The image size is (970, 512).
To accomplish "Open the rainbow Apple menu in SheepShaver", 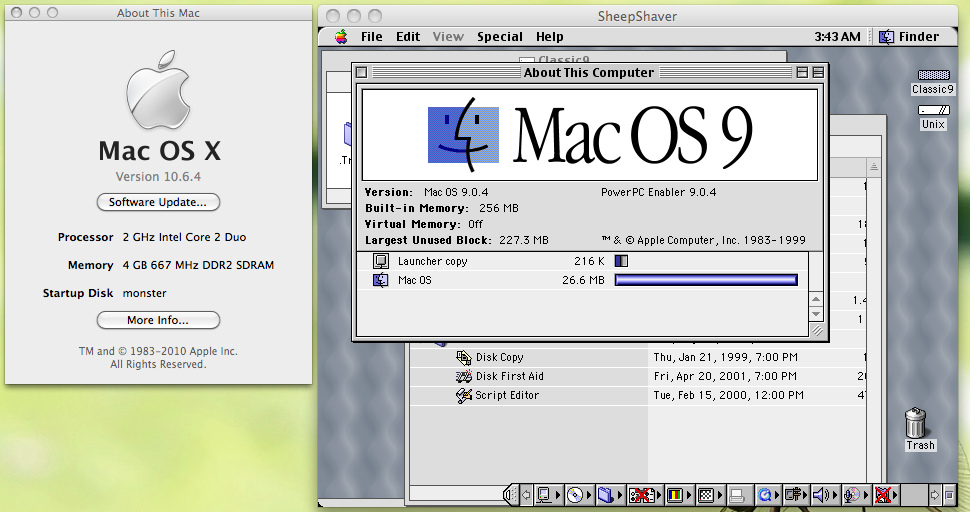I will 341,37.
